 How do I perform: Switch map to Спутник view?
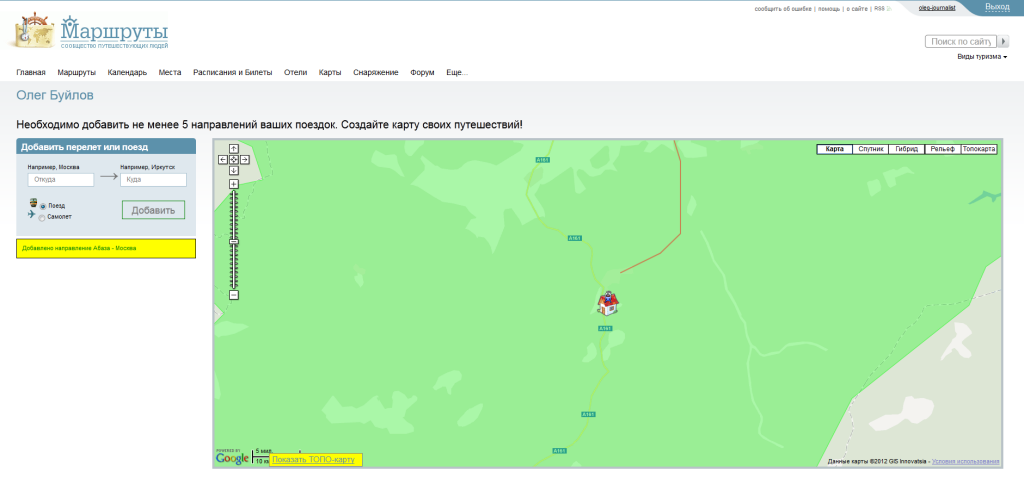click(x=871, y=149)
